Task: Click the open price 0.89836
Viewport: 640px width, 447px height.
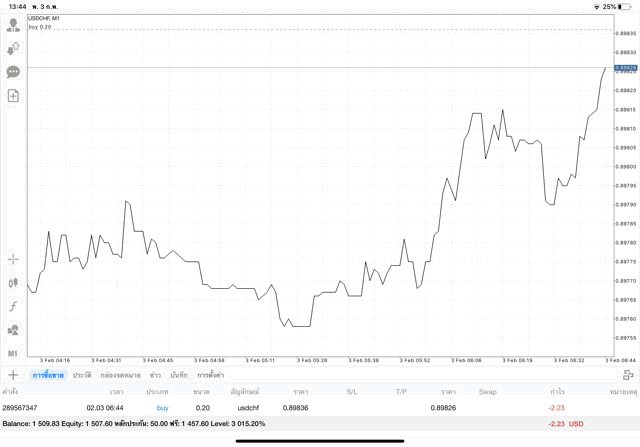Action: tap(296, 408)
